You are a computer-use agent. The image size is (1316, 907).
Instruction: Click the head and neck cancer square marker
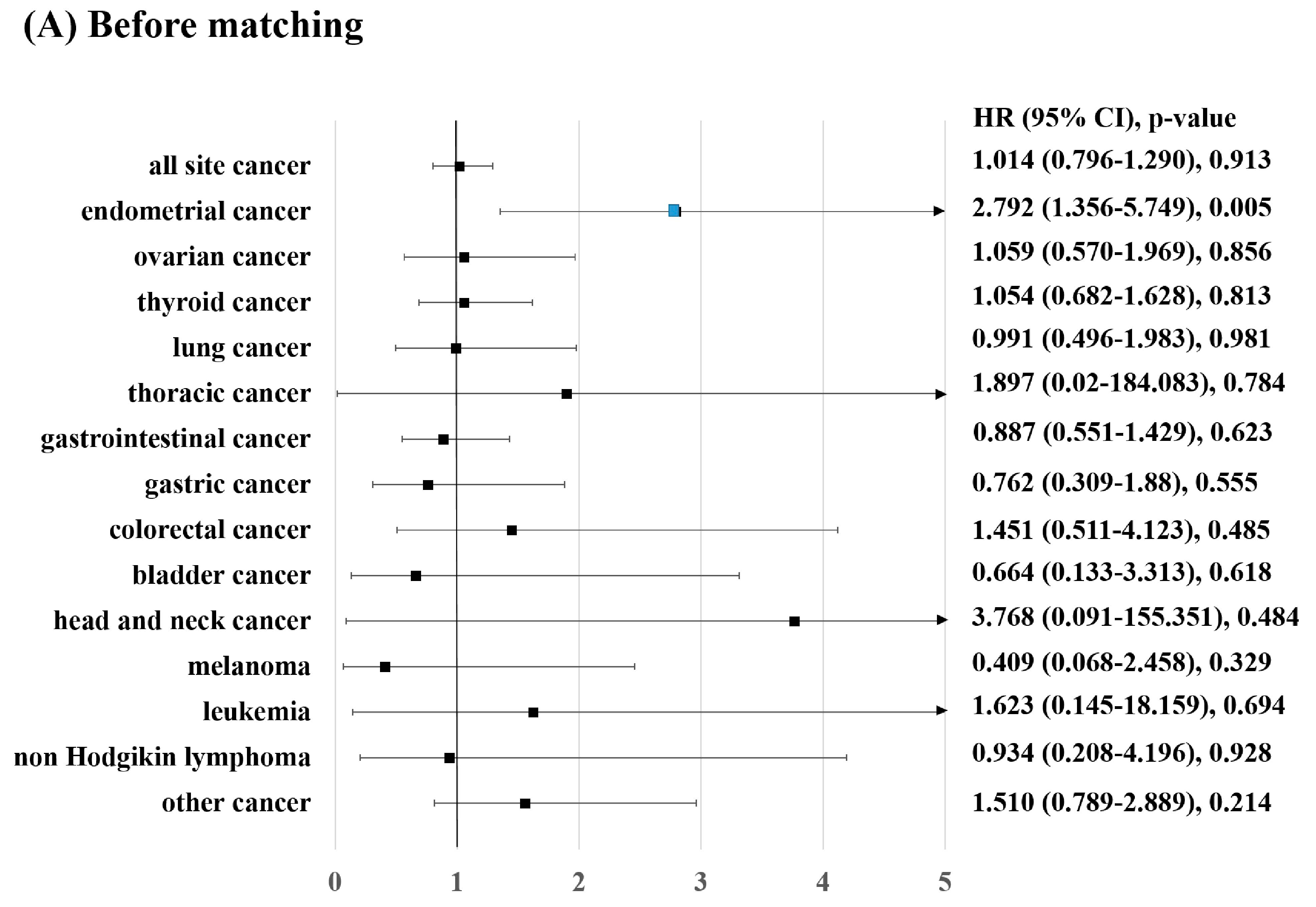tap(795, 621)
